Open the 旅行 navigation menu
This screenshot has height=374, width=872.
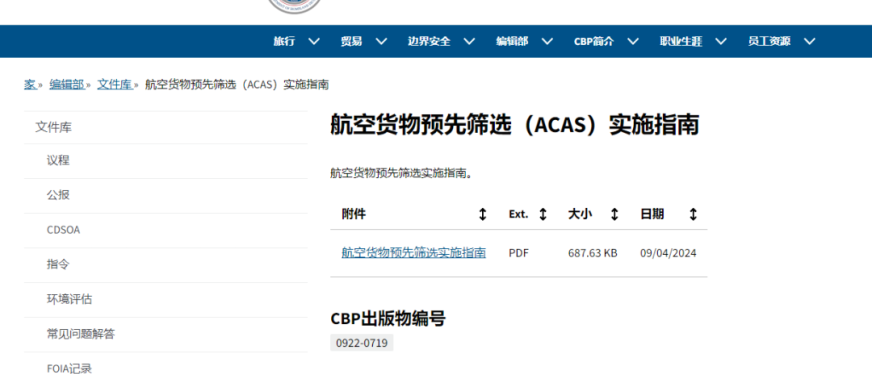tap(284, 41)
